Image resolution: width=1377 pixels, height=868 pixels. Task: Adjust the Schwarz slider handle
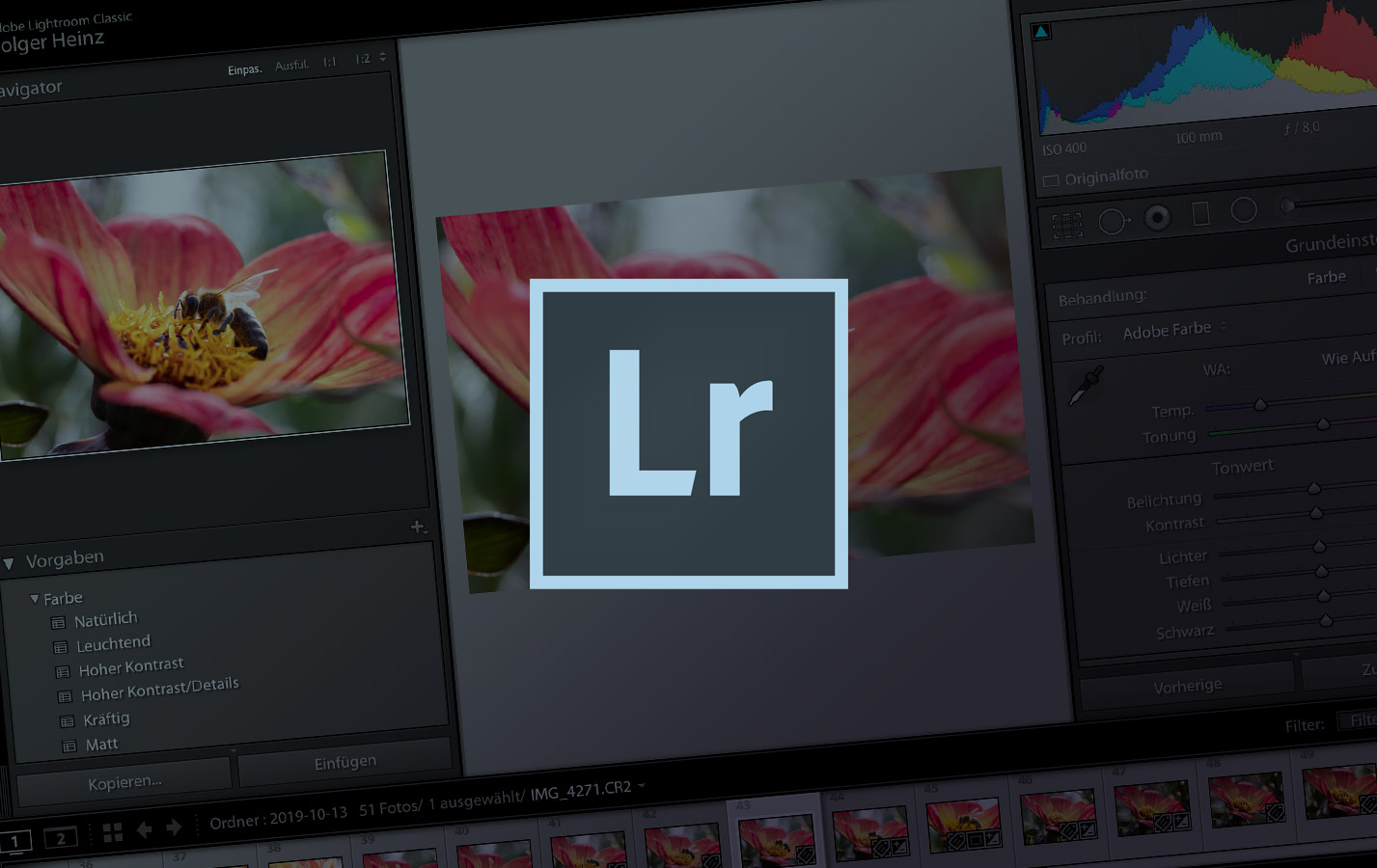pyautogui.click(x=1326, y=621)
